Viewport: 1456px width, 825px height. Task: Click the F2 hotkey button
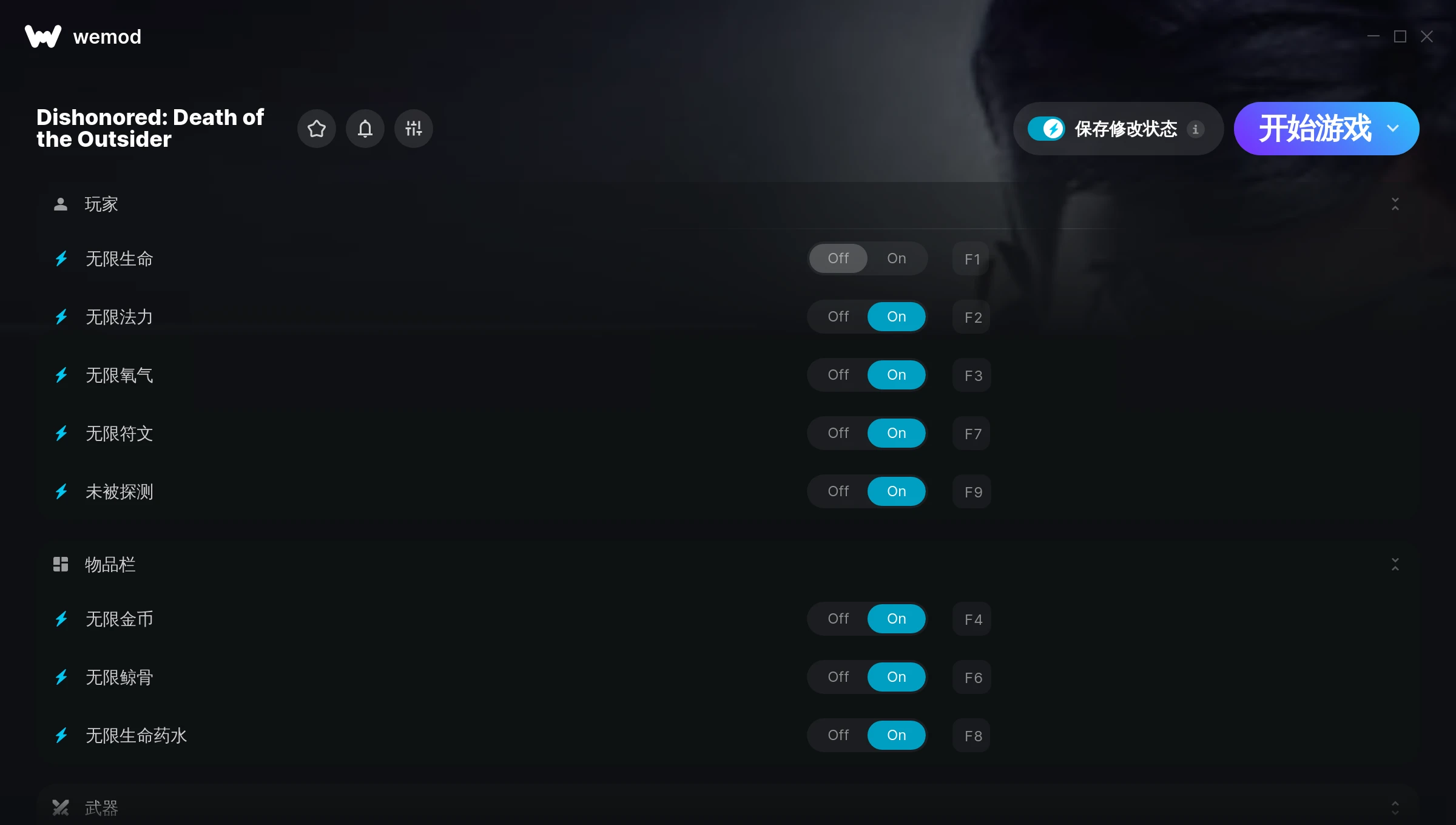click(972, 317)
